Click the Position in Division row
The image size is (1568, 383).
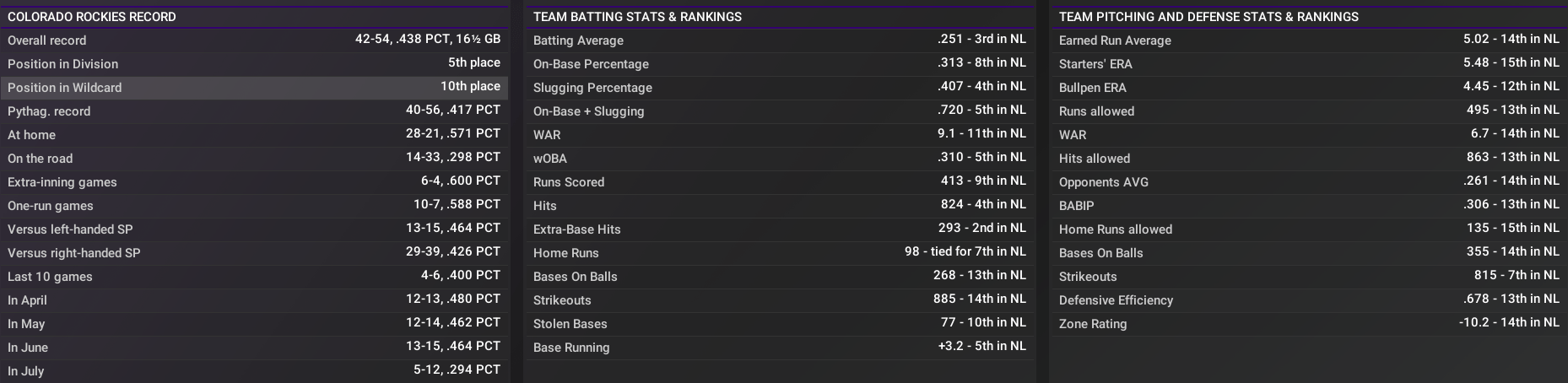[x=253, y=64]
